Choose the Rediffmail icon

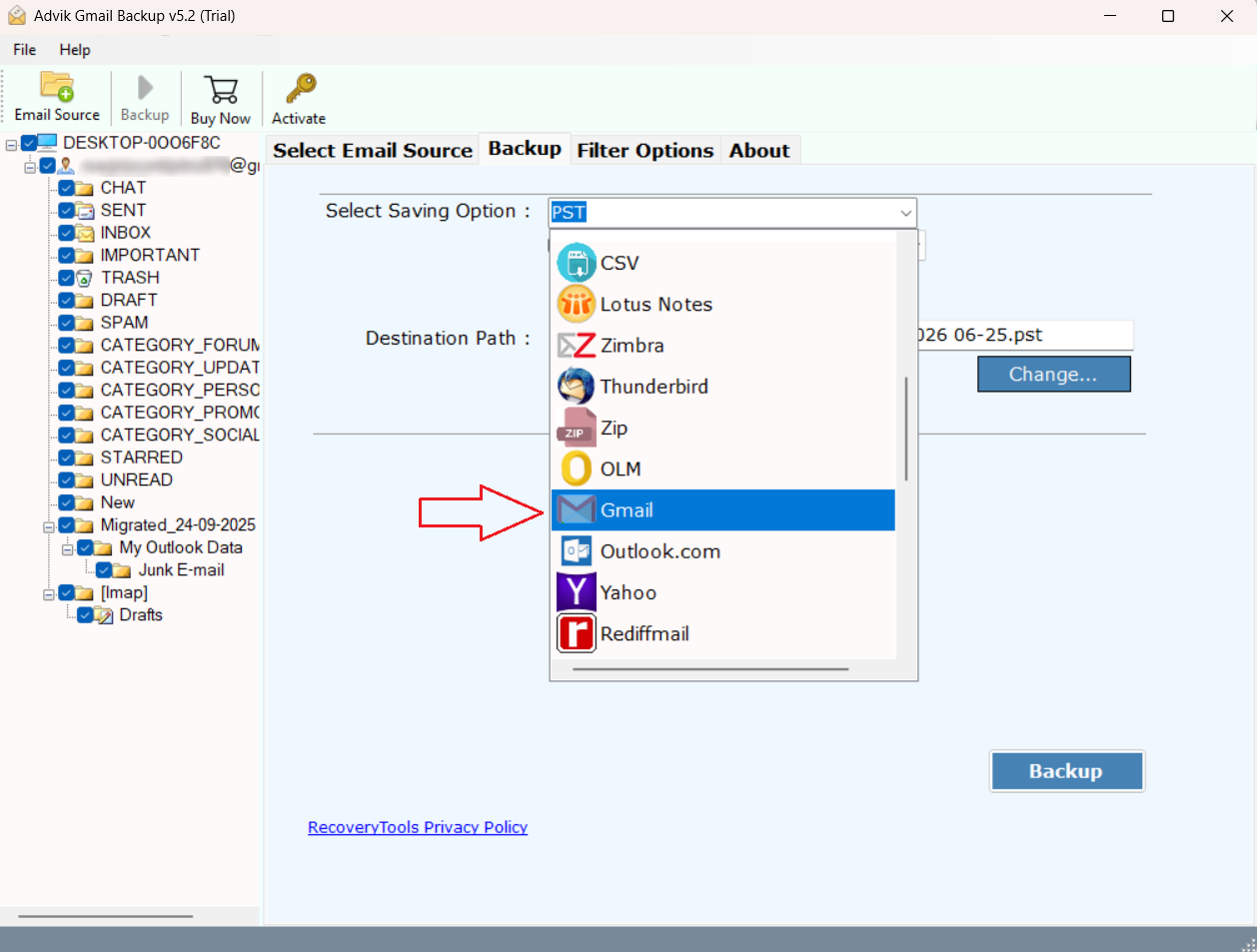[x=576, y=633]
